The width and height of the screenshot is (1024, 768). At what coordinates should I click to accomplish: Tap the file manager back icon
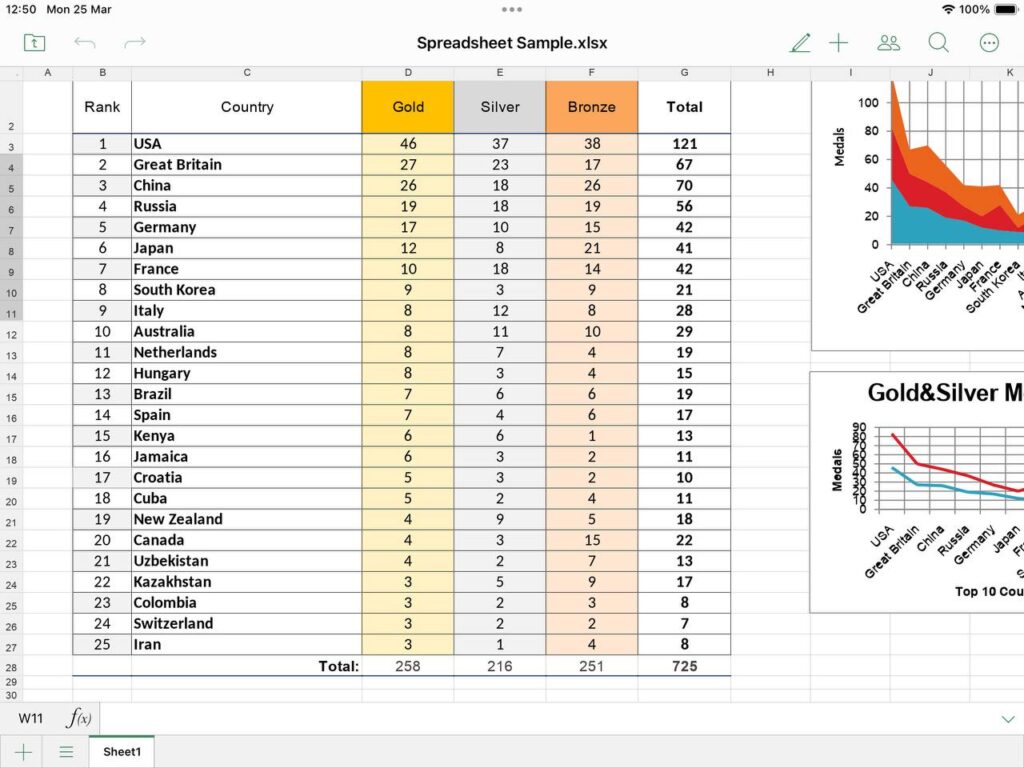point(35,43)
